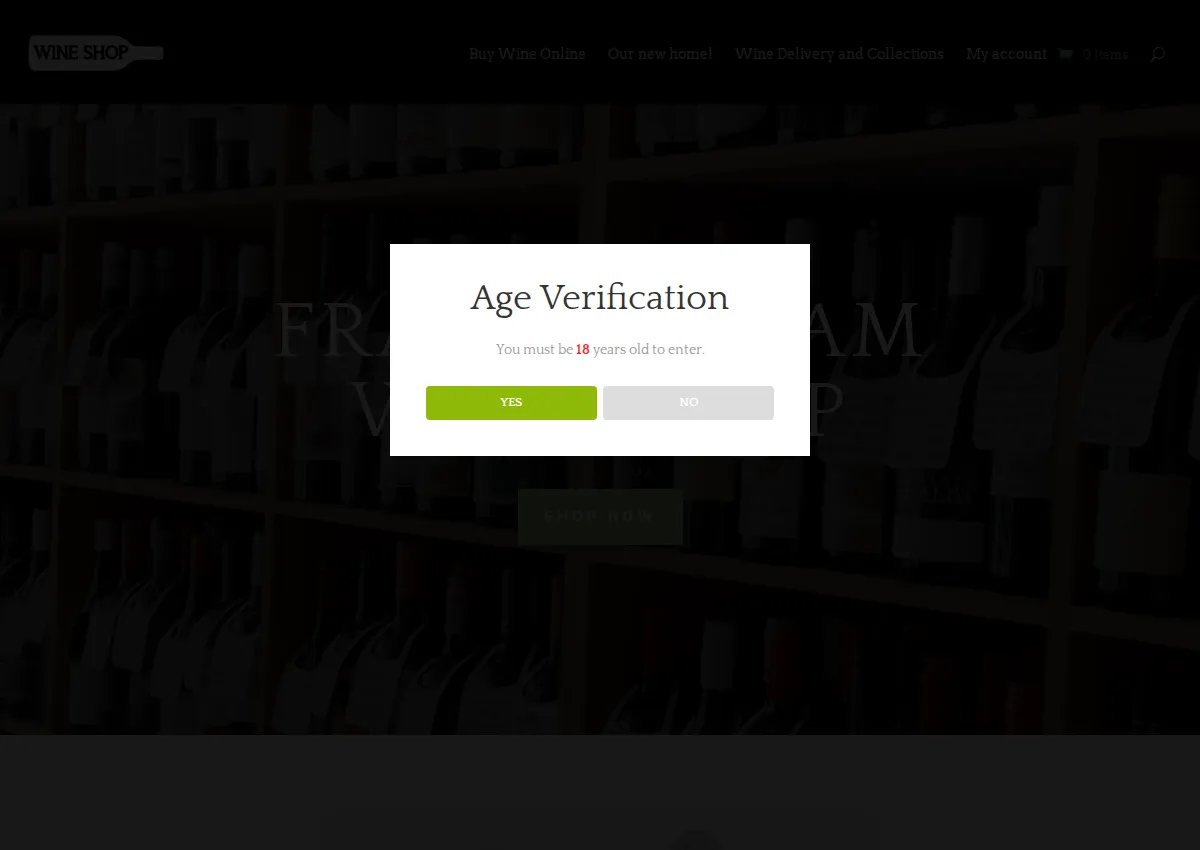Click the dimmed Shop Now button
This screenshot has width=1200, height=850.
(x=600, y=517)
